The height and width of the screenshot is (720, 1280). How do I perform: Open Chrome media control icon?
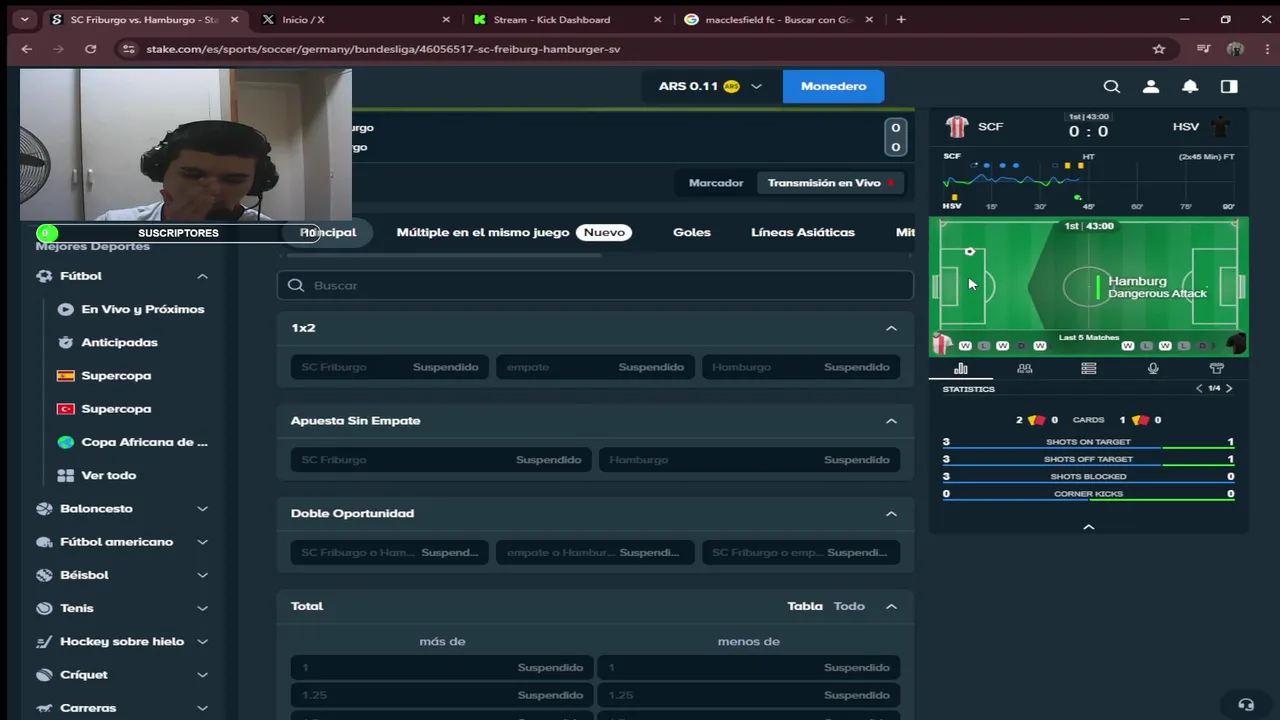tap(1203, 49)
